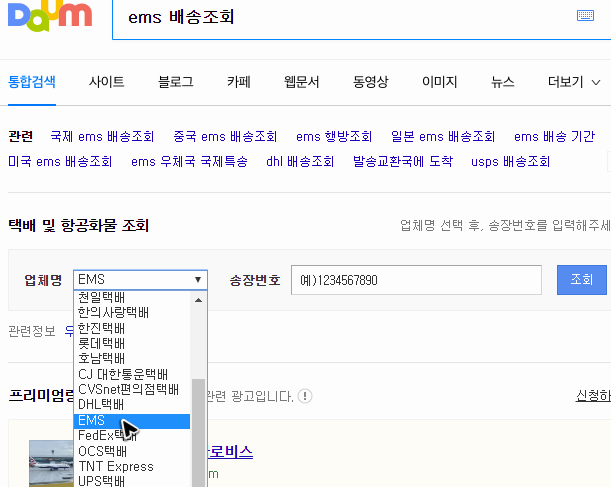The image size is (611, 487).
Task: Choose 한진택배 from carrier list
Action: 132,328
